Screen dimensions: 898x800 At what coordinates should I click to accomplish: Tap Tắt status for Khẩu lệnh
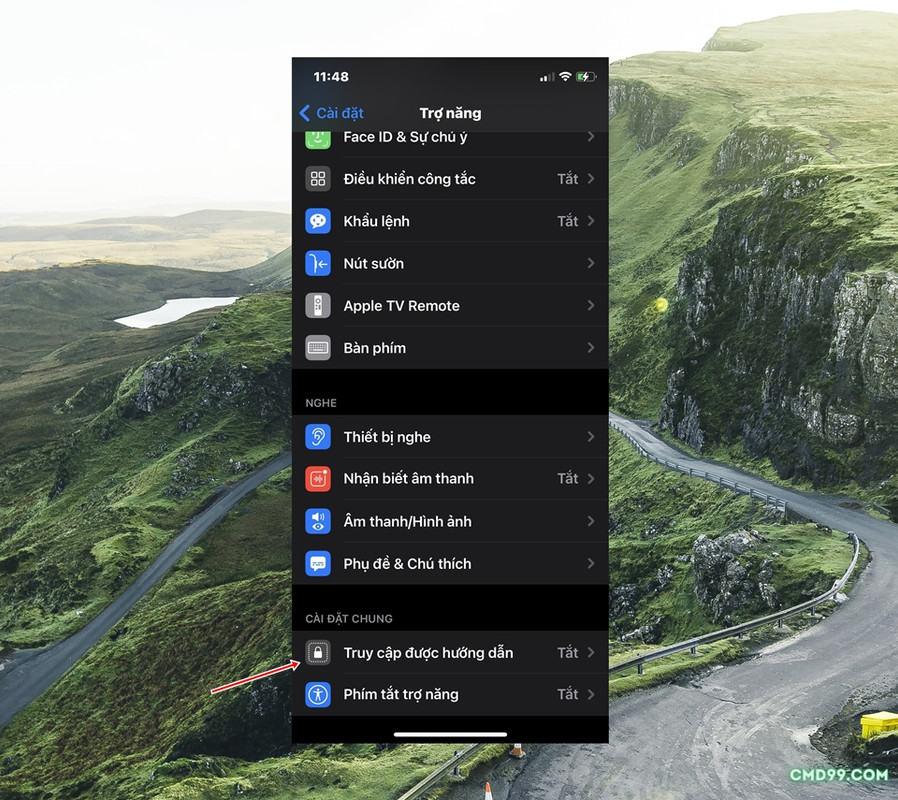568,221
